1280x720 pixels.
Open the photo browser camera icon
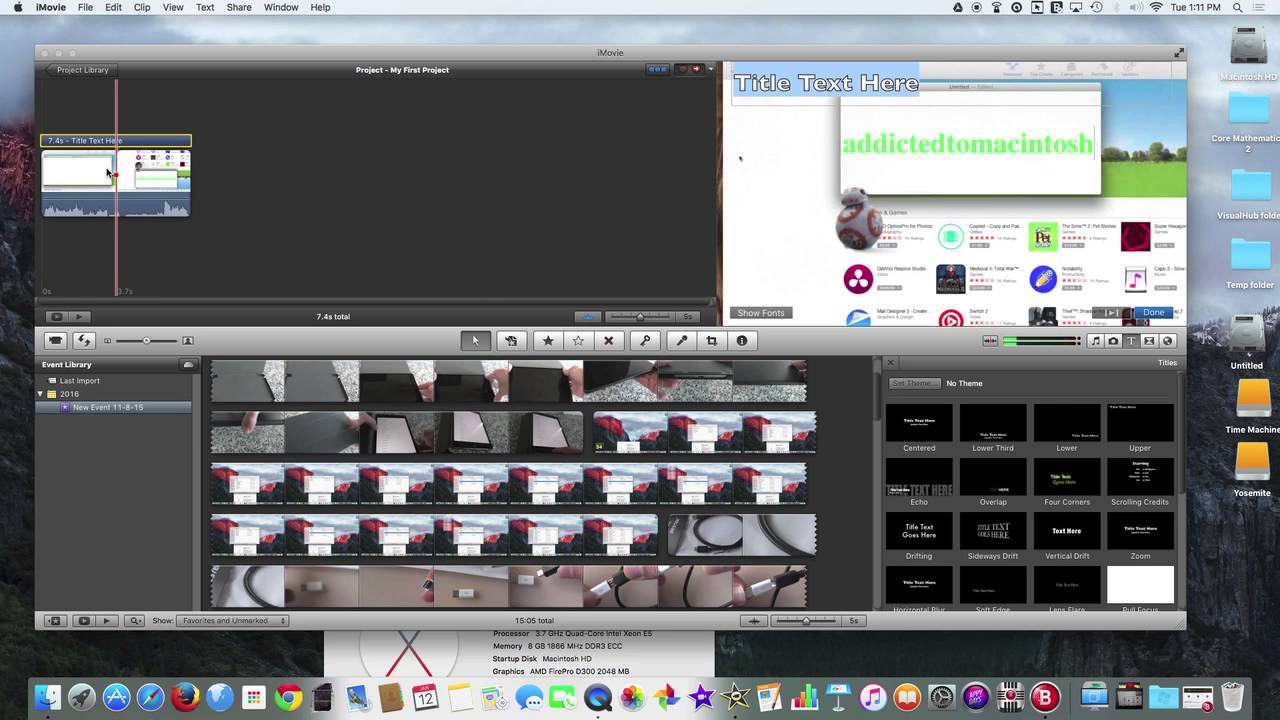coord(1113,341)
